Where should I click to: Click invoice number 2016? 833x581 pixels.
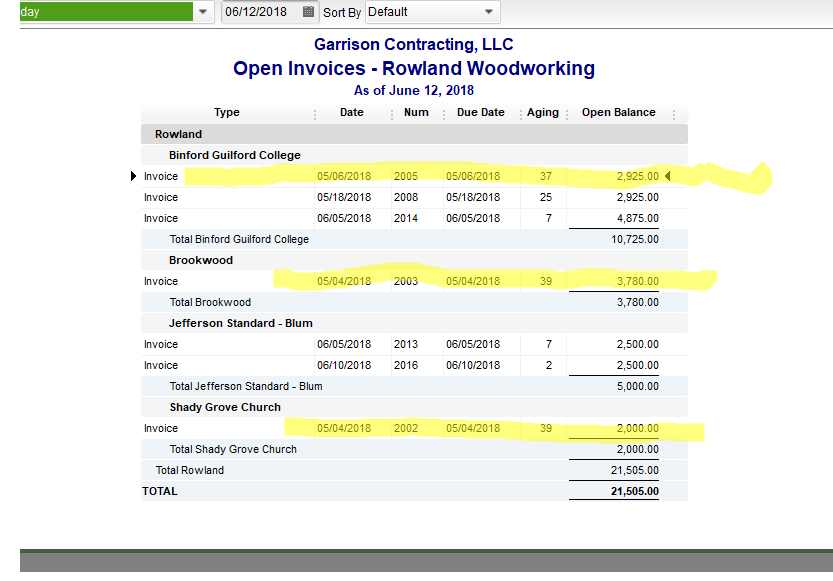click(x=406, y=365)
